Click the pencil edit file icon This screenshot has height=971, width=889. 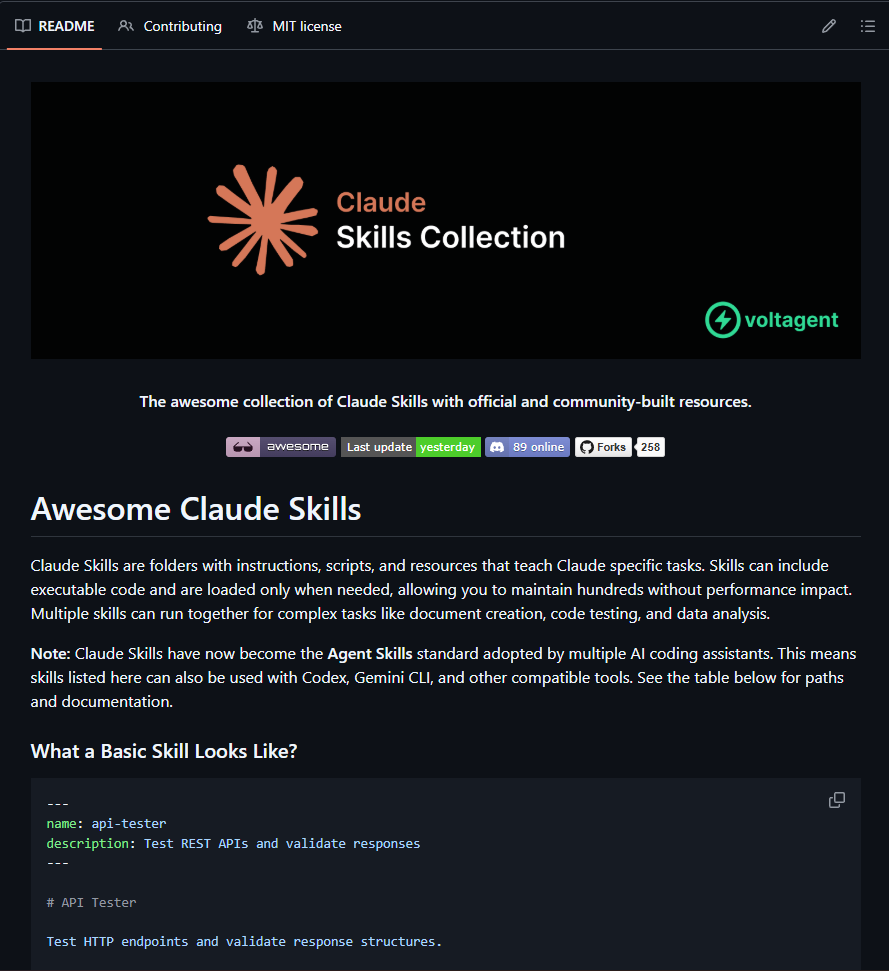pos(829,26)
